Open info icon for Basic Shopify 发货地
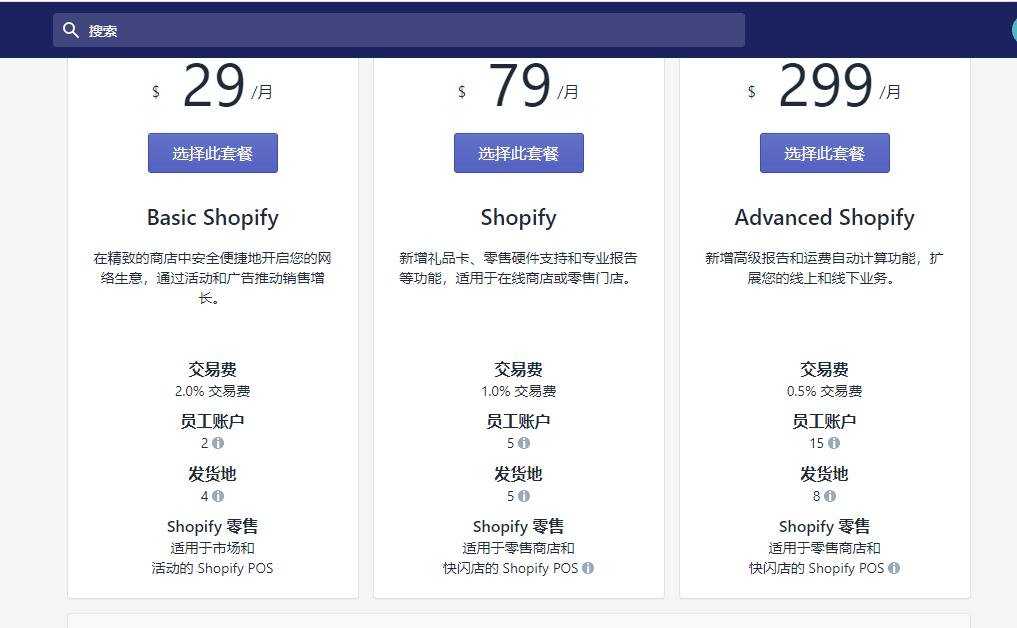 click(x=218, y=496)
